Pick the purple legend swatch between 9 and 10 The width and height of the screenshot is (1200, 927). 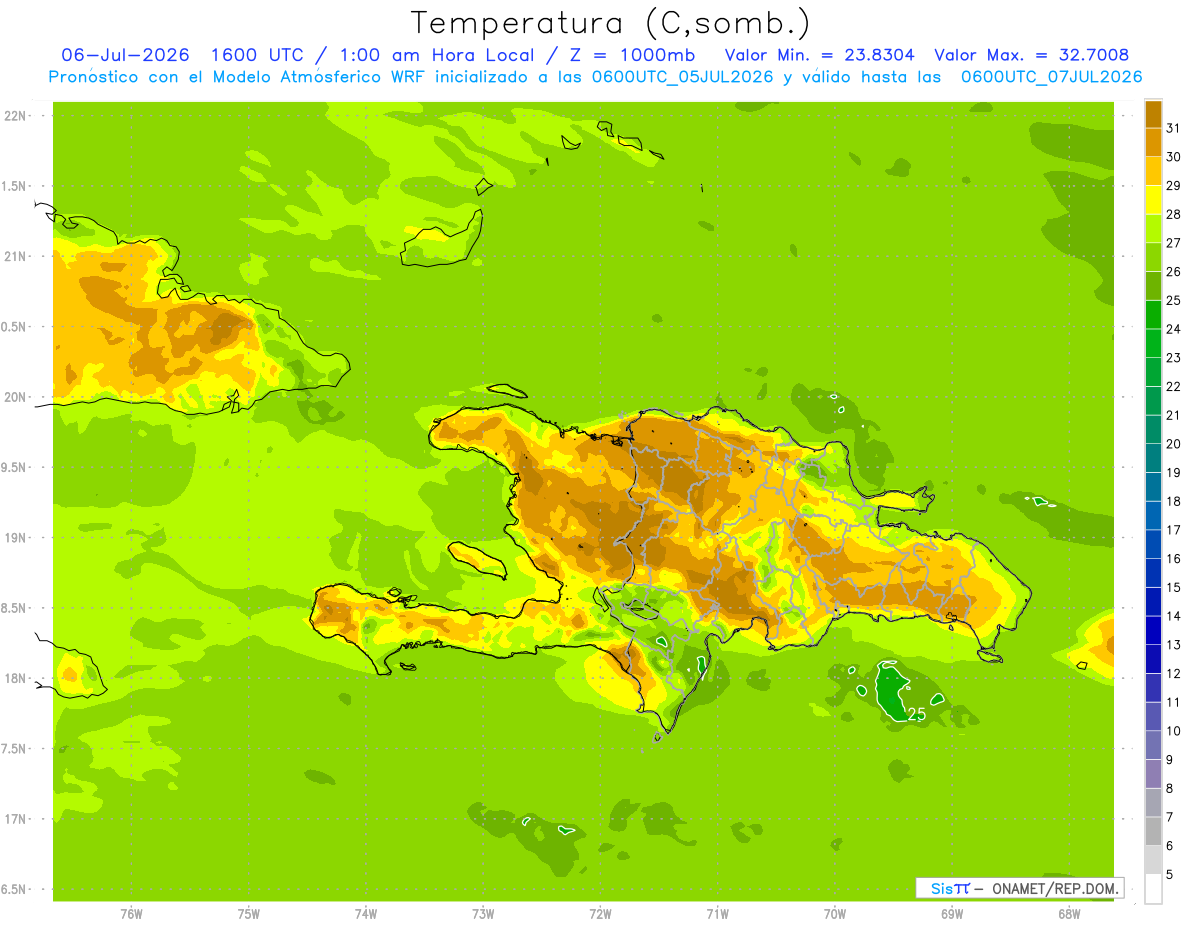[x=1153, y=746]
